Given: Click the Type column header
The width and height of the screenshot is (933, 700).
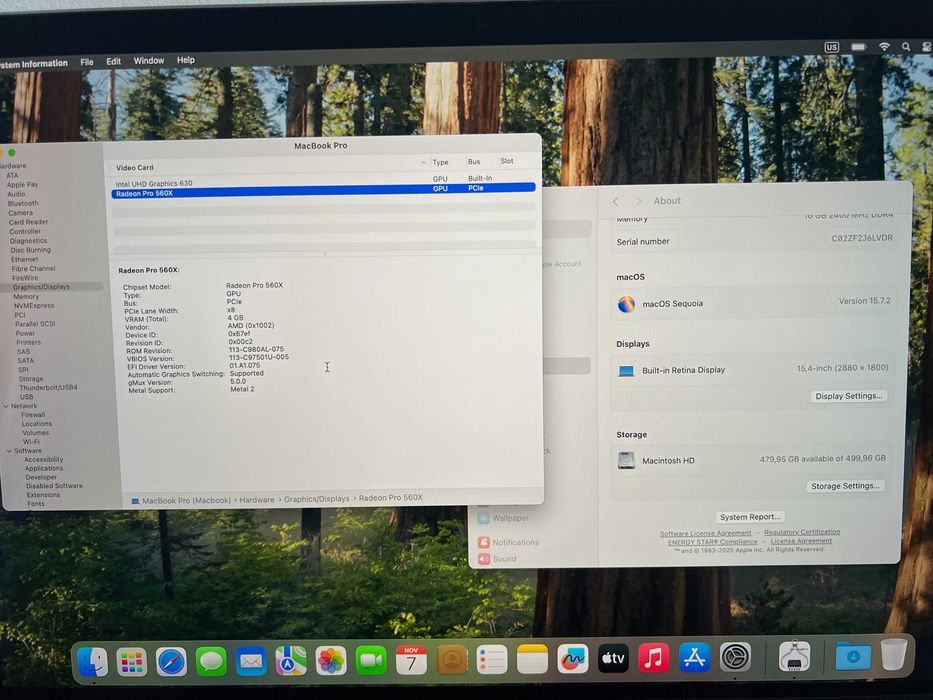Looking at the screenshot, I should 440,162.
